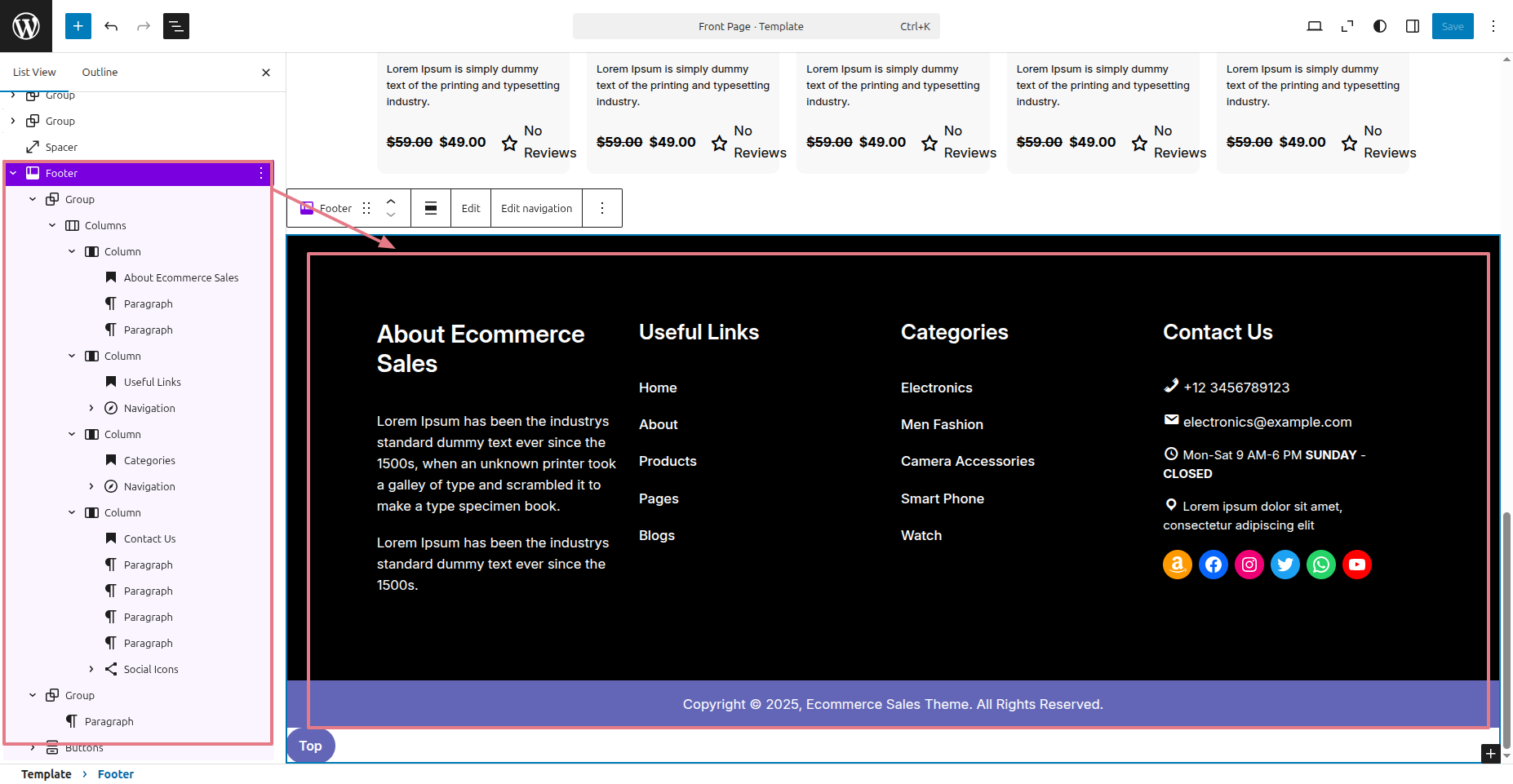
Task: Toggle the Styles half-circle icon
Action: point(1380,26)
